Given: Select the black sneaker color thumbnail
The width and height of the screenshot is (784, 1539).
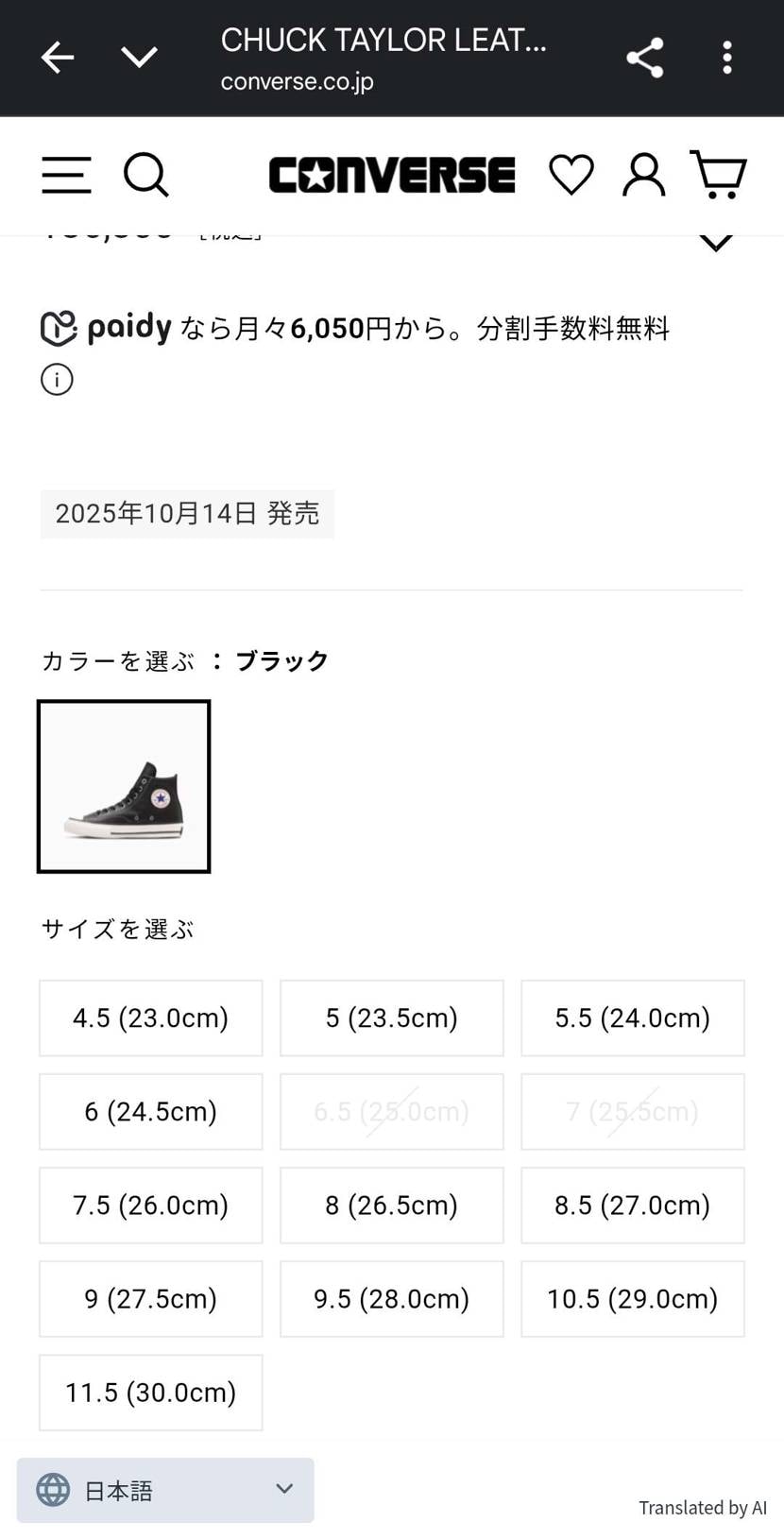Looking at the screenshot, I should 124,786.
